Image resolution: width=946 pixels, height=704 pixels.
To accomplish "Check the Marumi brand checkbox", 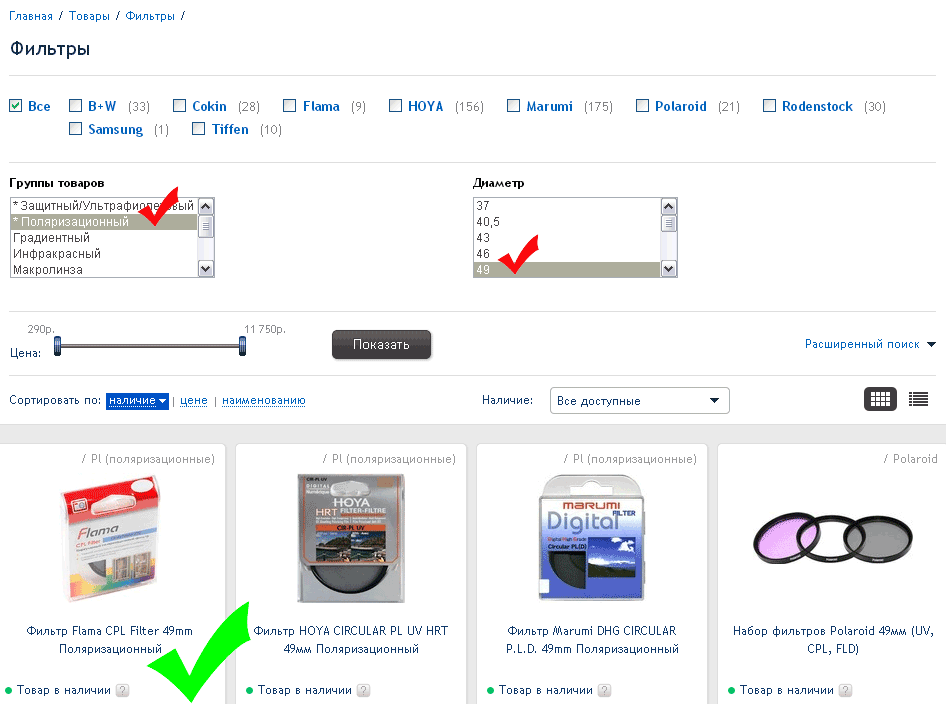I will click(x=513, y=106).
